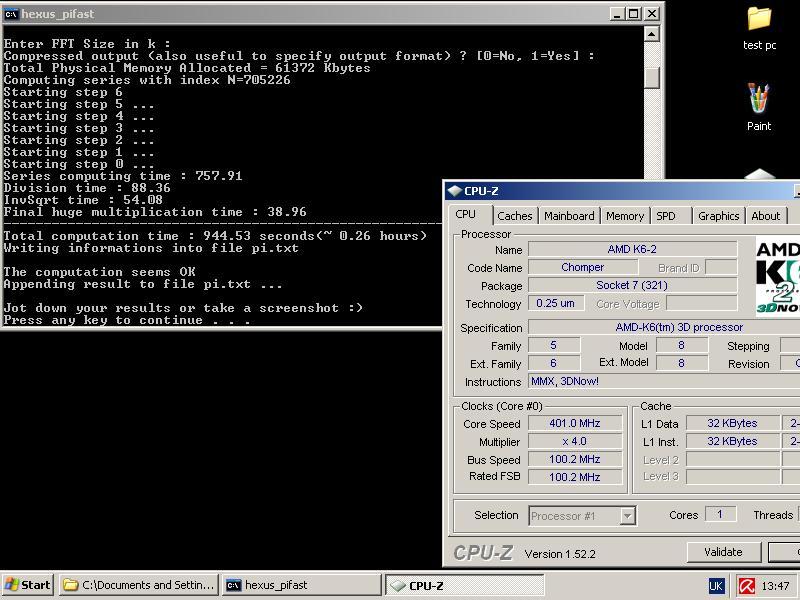Click the Rated FSB value 100.2 MHz
The height and width of the screenshot is (600, 800).
click(575, 477)
